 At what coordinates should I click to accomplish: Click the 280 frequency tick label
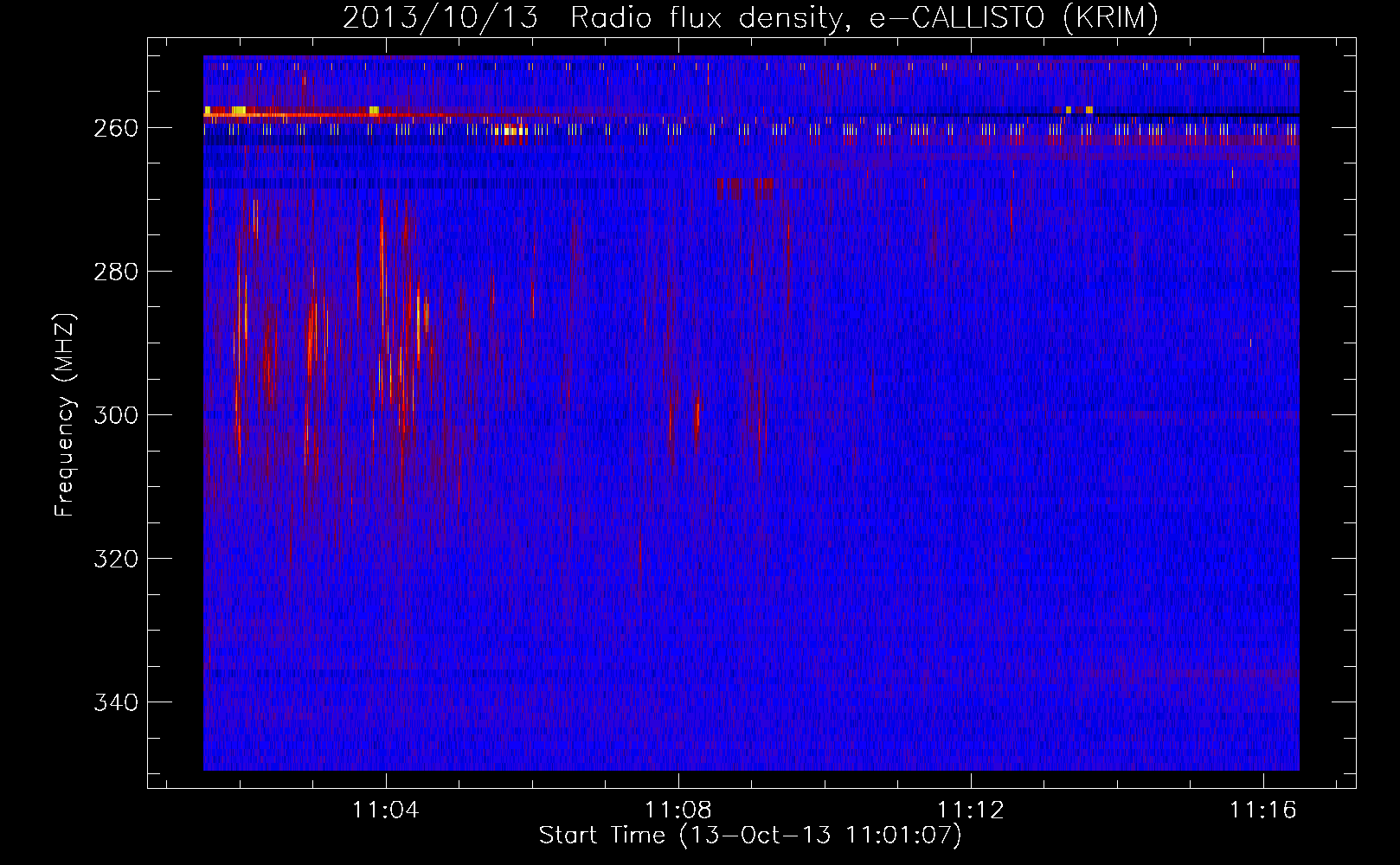point(116,272)
